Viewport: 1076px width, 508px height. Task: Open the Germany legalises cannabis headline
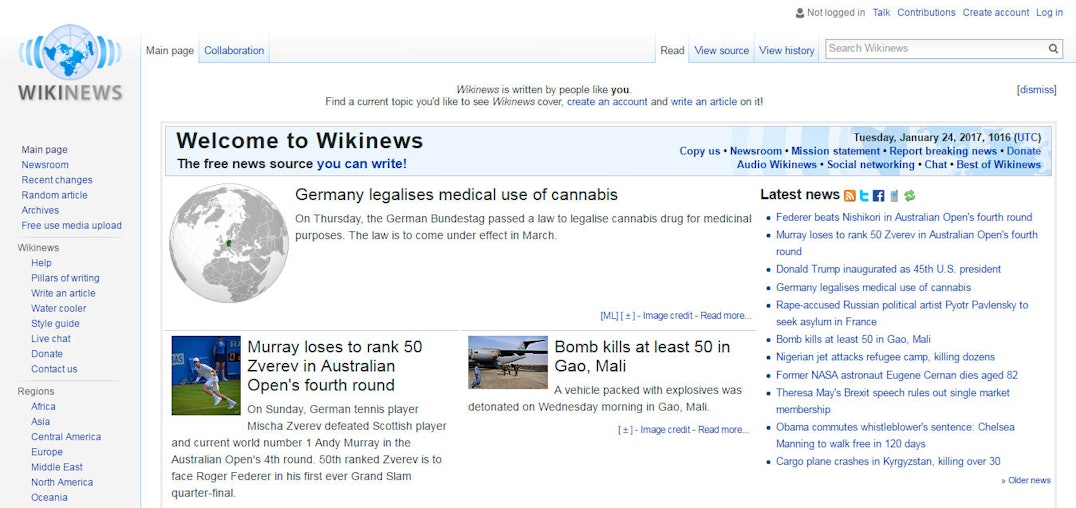point(456,195)
